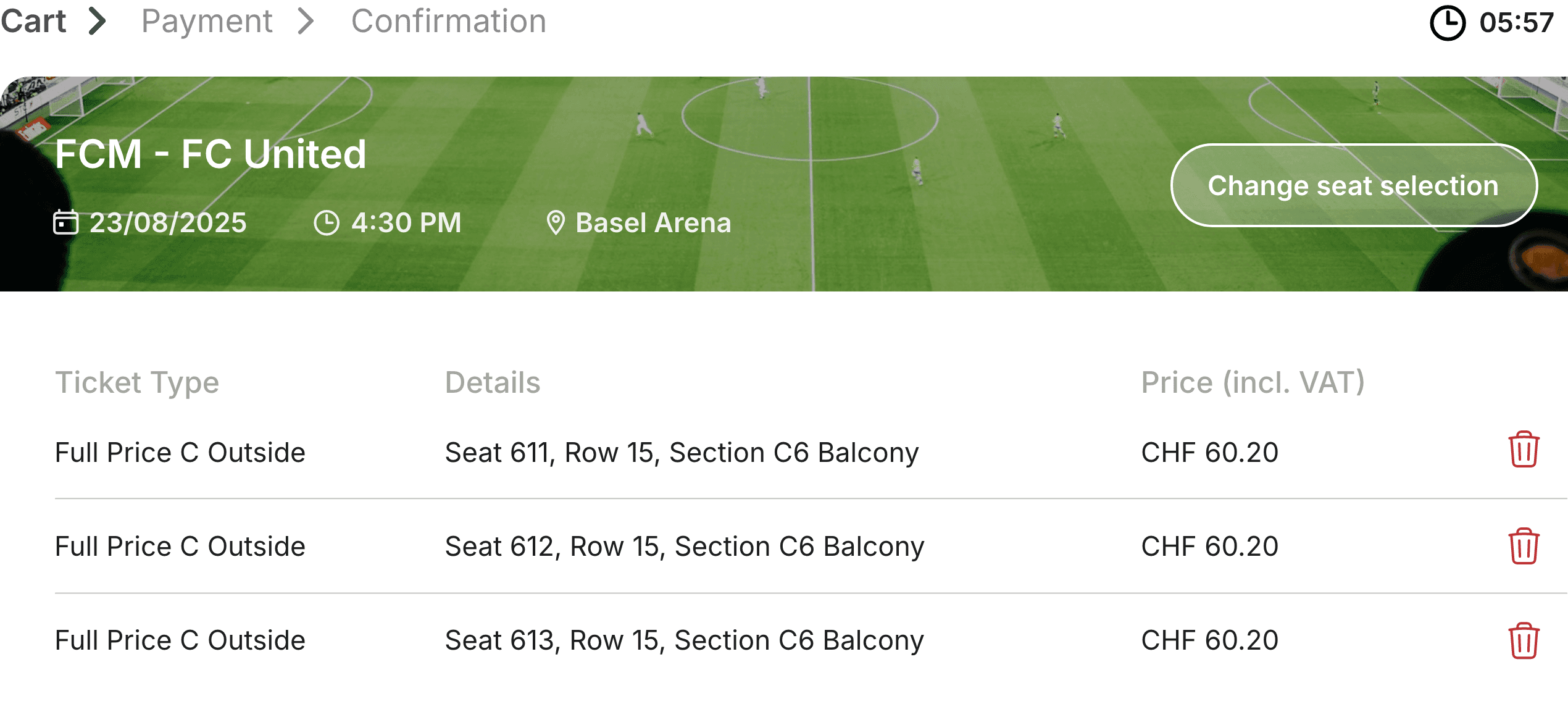Click the Price (incl. VAT) column header
Image resolution: width=1568 pixels, height=704 pixels.
(x=1253, y=382)
